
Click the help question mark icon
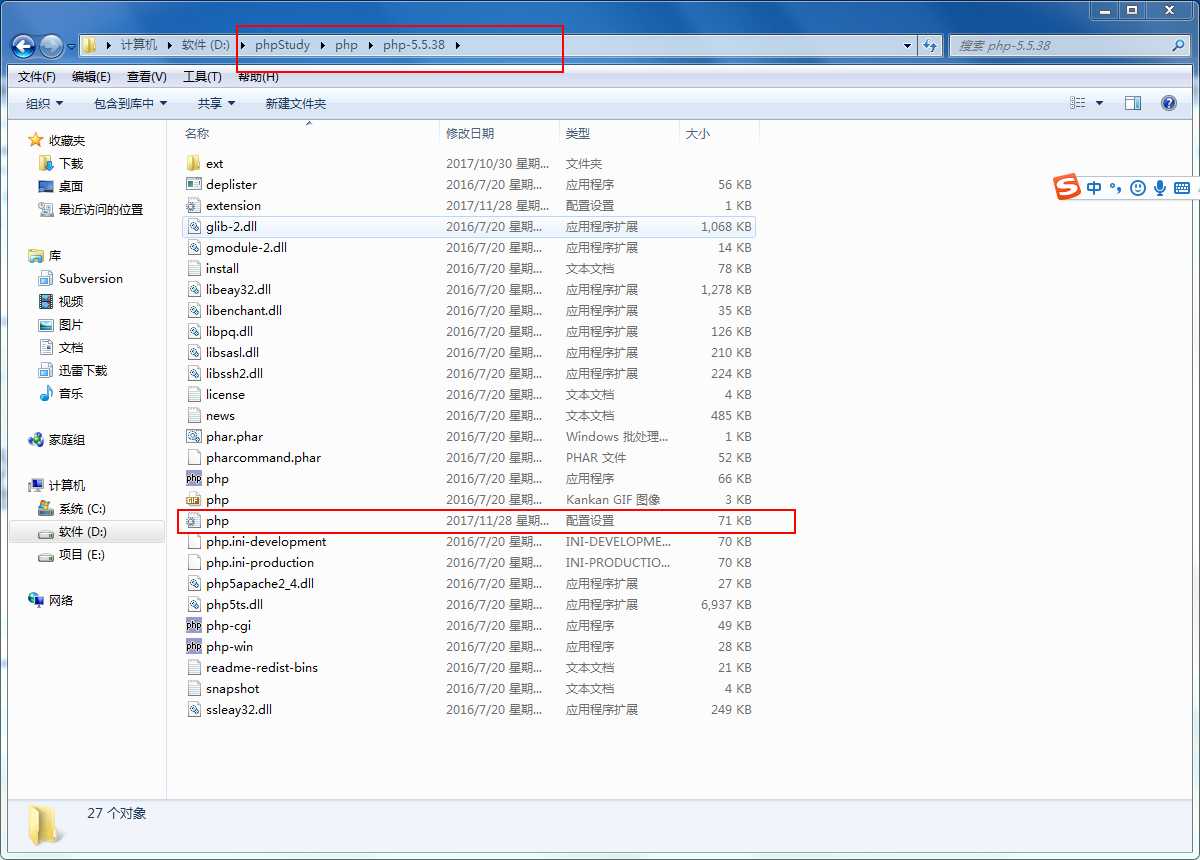coord(1168,103)
